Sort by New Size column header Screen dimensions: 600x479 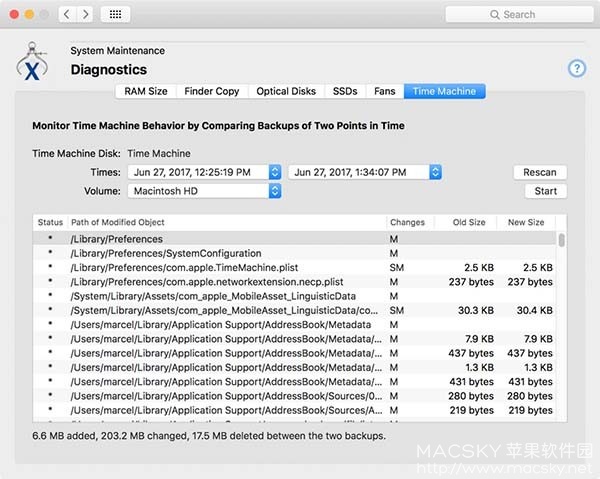click(526, 222)
